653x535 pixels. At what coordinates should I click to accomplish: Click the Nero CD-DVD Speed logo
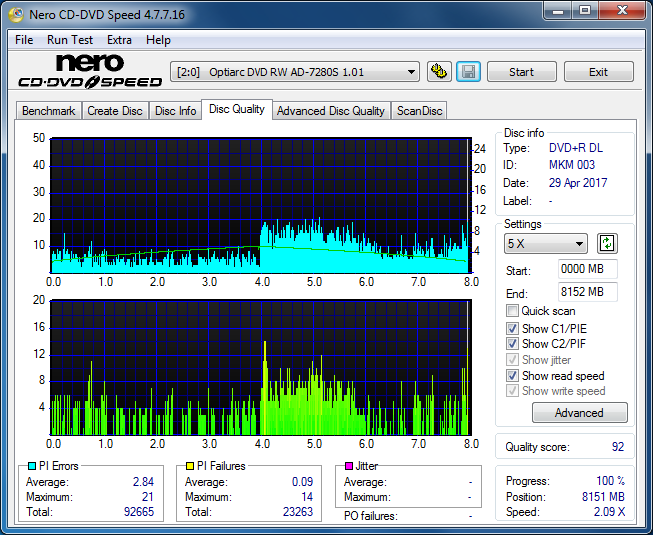(x=89, y=72)
